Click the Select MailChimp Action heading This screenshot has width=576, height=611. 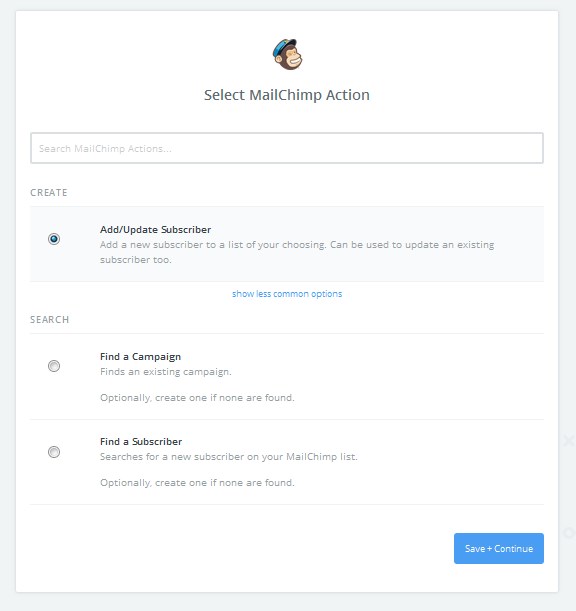click(287, 95)
